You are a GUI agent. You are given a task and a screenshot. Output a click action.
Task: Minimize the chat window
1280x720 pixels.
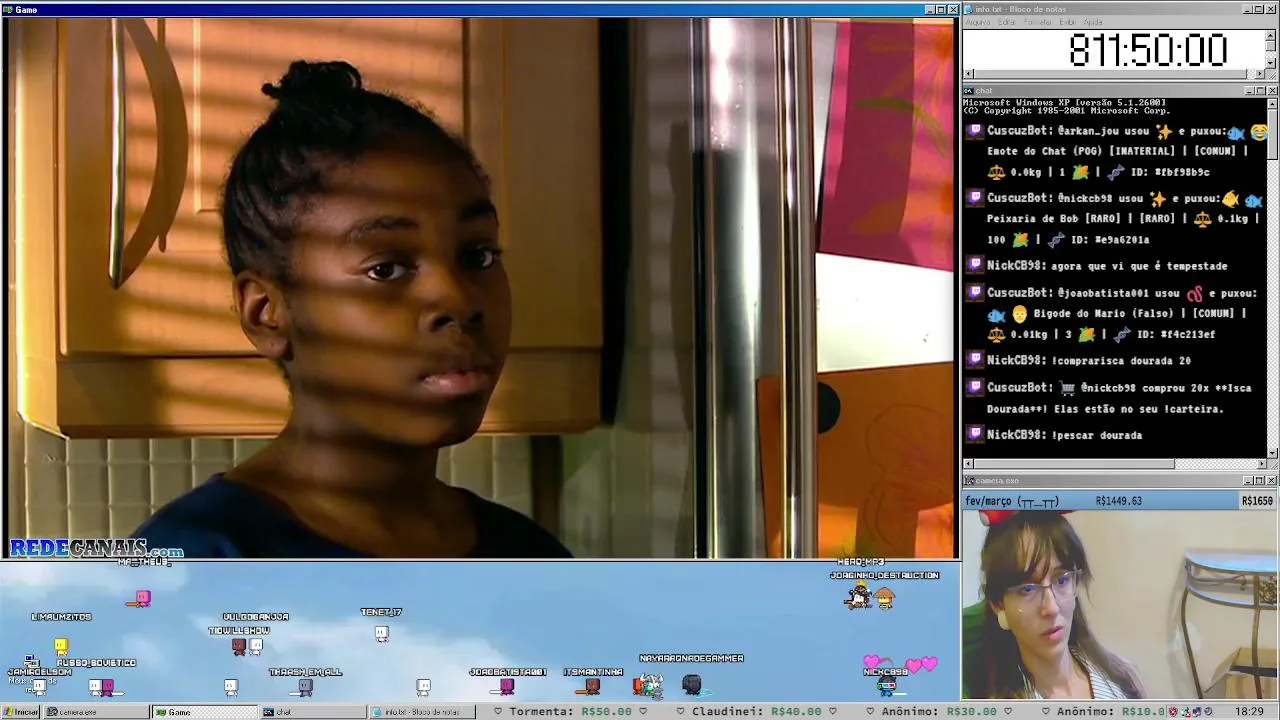point(1248,91)
